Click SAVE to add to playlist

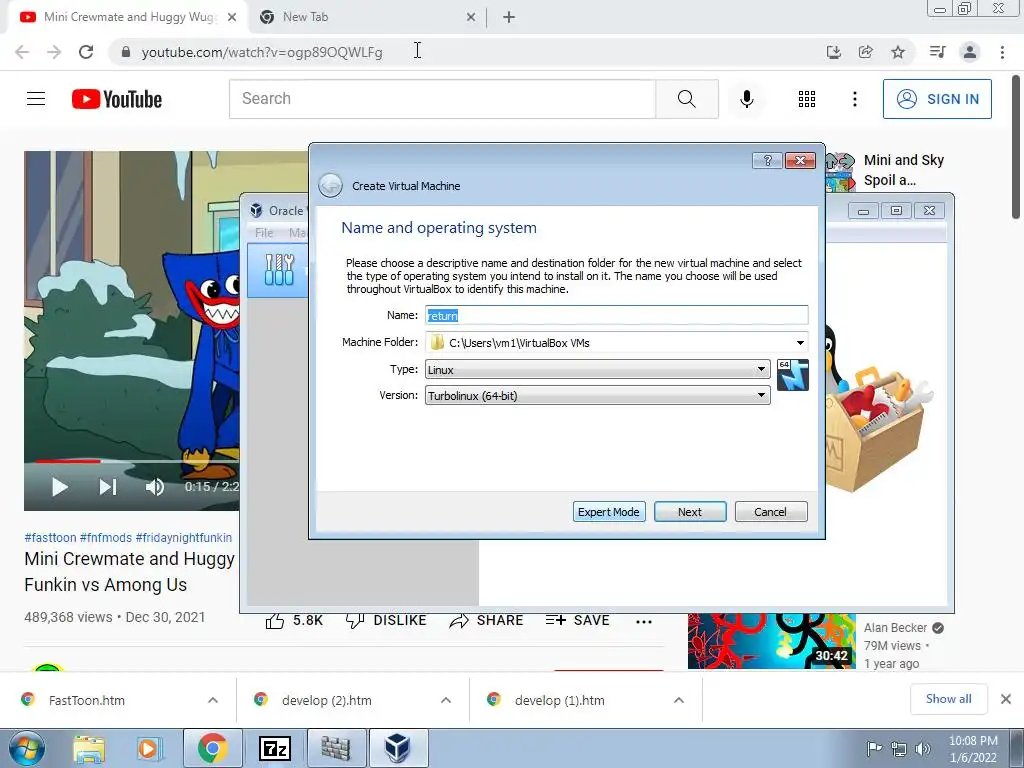[x=577, y=620]
